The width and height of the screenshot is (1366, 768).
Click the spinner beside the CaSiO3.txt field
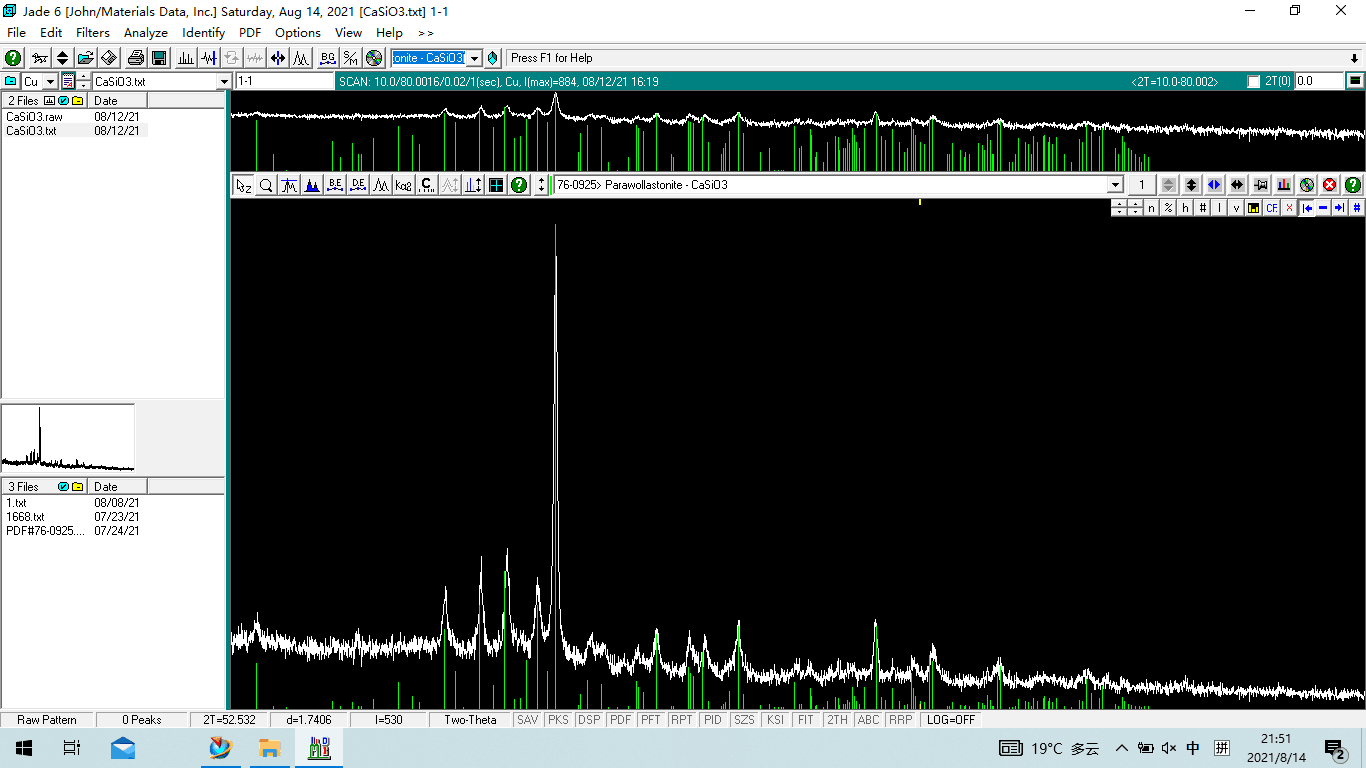tap(83, 81)
